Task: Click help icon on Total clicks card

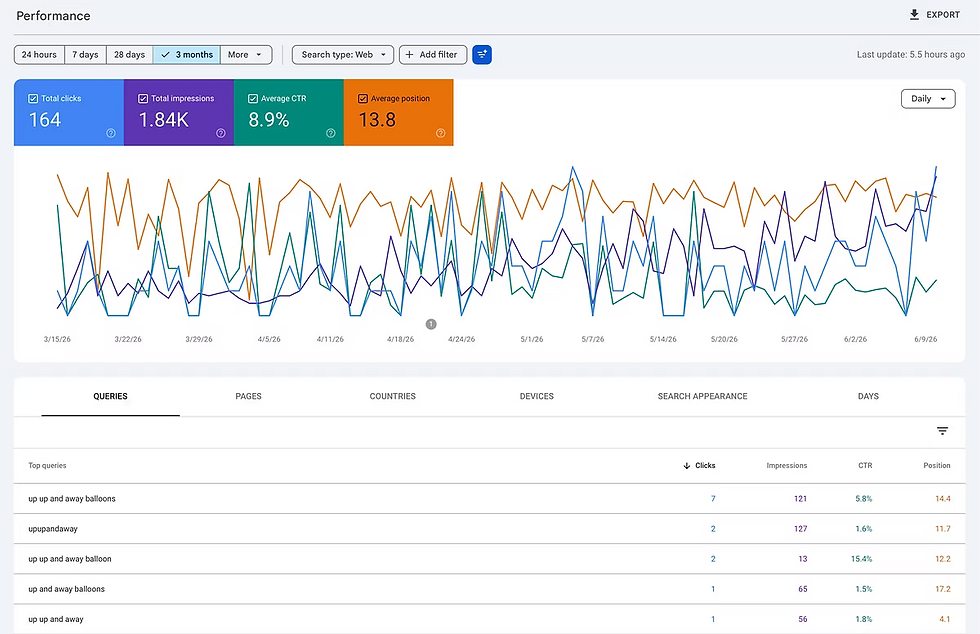Action: pyautogui.click(x=111, y=133)
